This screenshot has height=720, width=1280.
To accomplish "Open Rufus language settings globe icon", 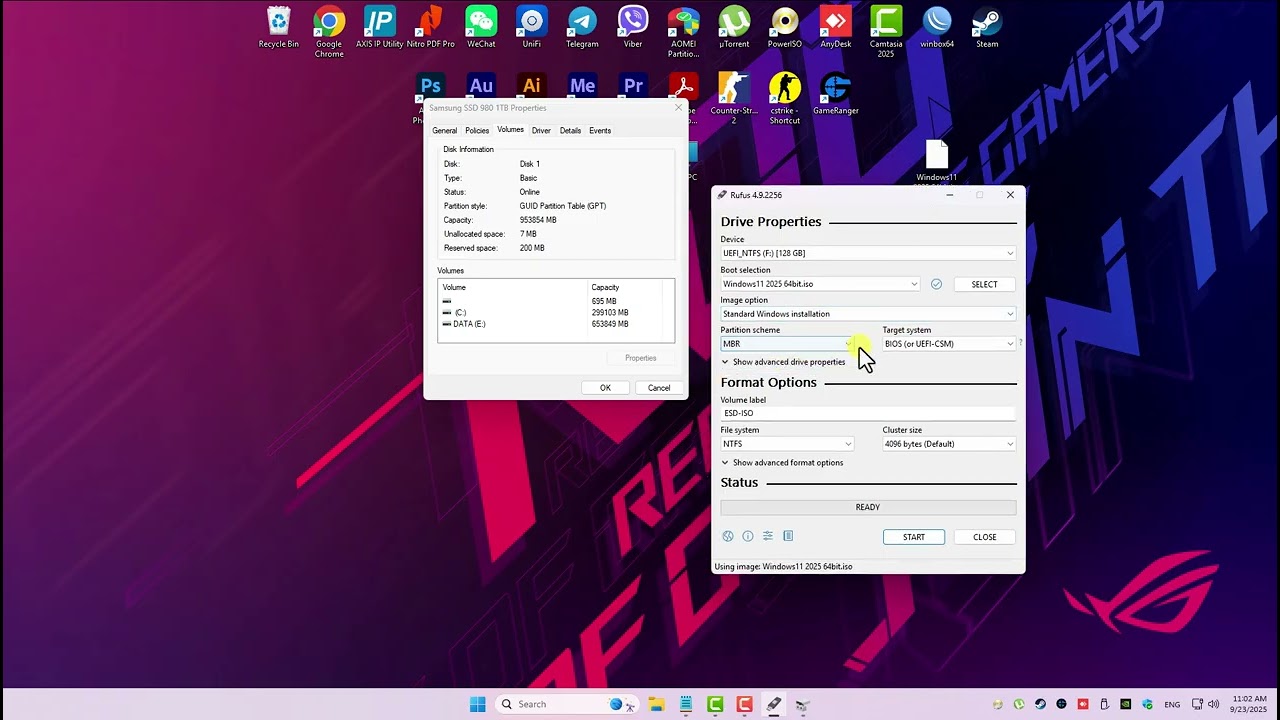I will pyautogui.click(x=728, y=536).
